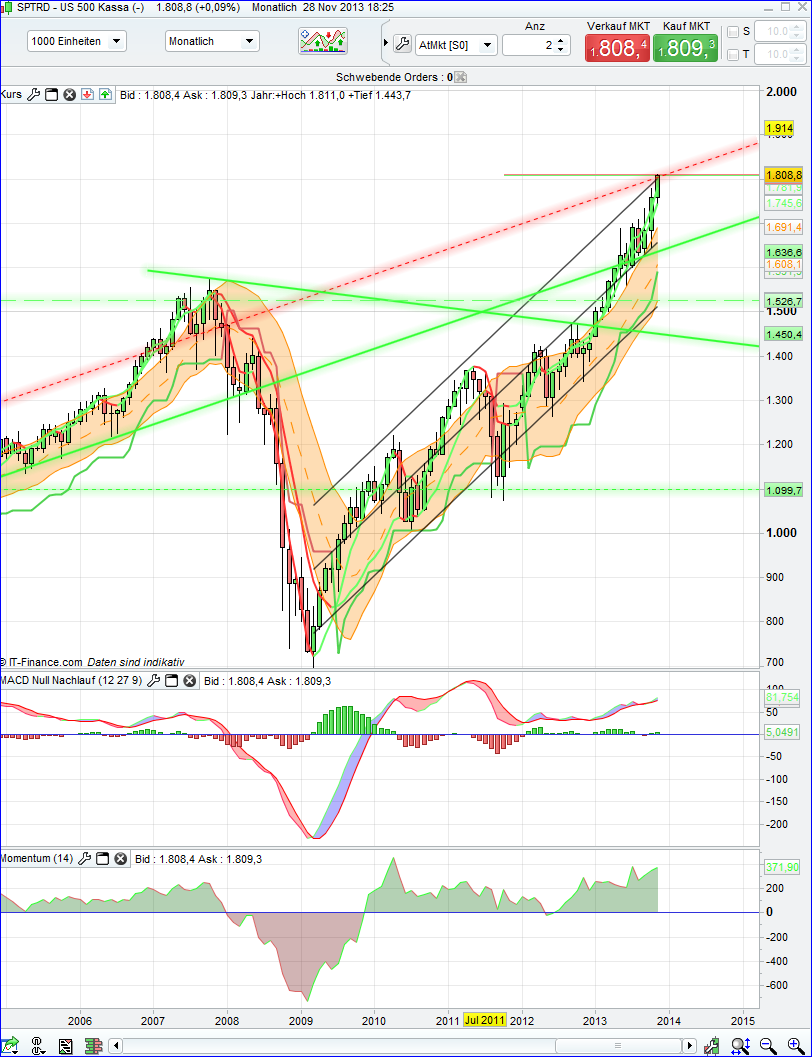Image resolution: width=812 pixels, height=1057 pixels.
Task: Click the red sell arrow icon in Kurs panel
Action: [x=88, y=94]
